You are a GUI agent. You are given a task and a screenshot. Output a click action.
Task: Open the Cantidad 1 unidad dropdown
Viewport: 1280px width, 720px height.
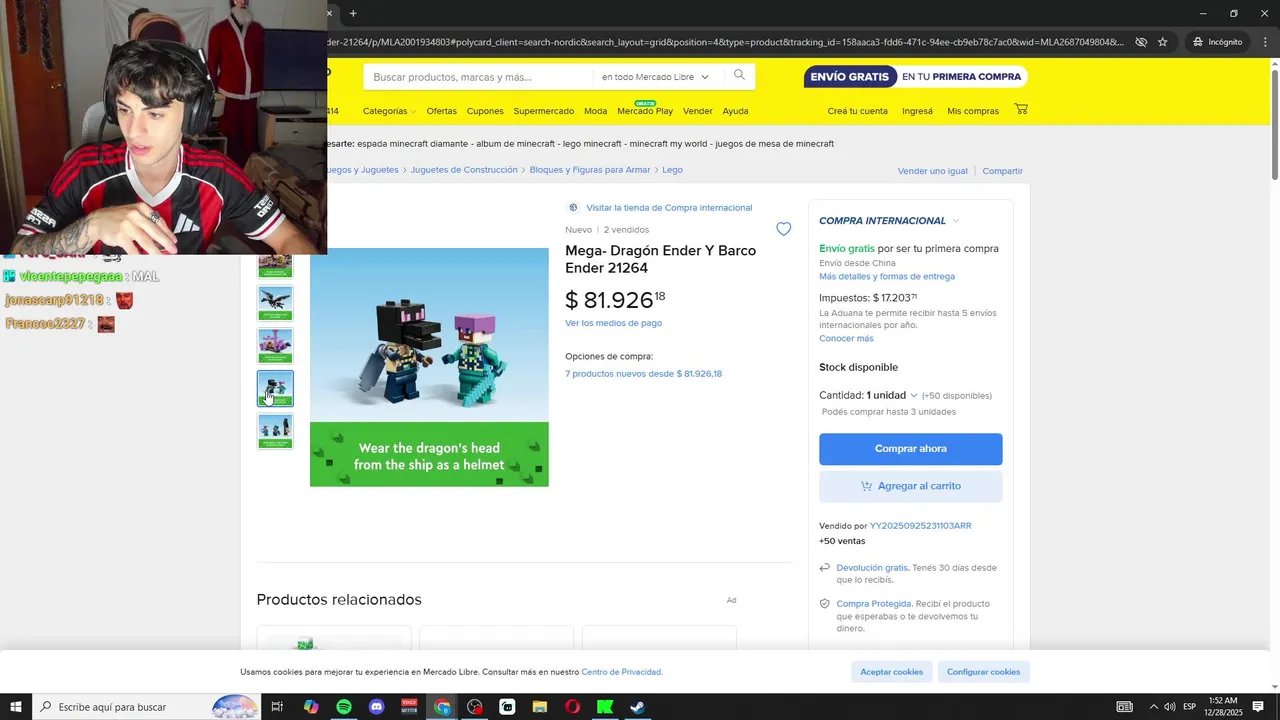(892, 395)
